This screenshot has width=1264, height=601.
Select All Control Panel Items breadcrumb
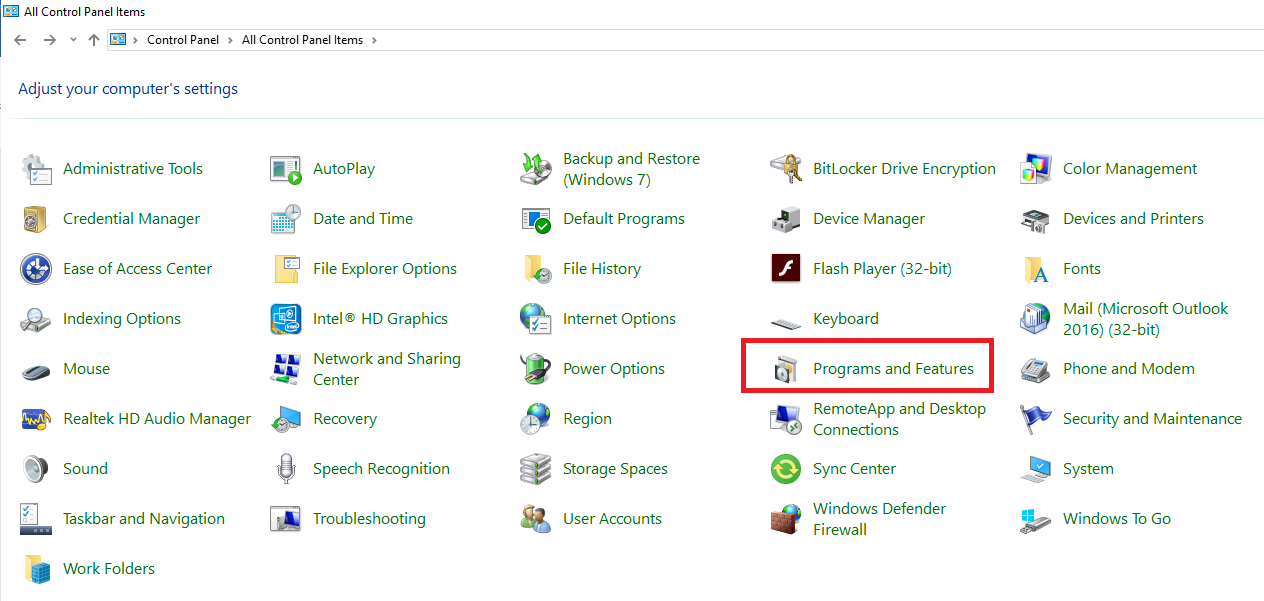pyautogui.click(x=302, y=40)
